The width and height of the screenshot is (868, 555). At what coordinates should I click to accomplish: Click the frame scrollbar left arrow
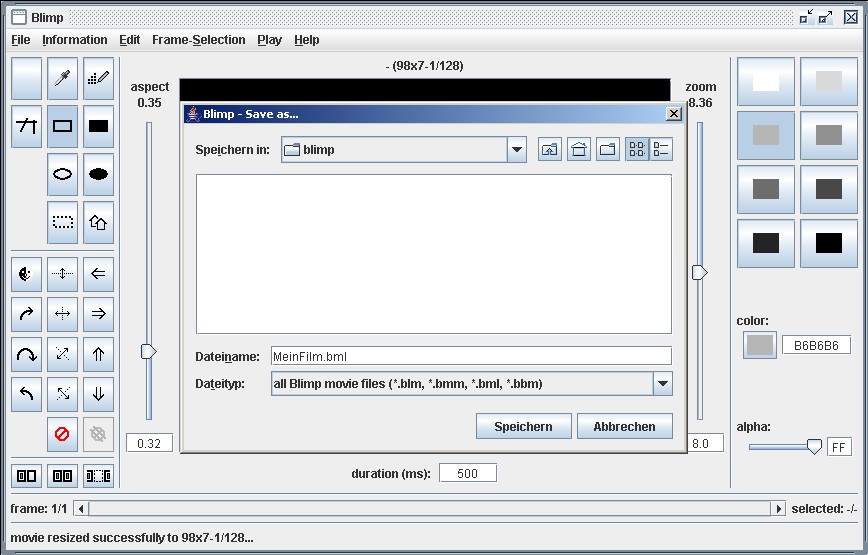pos(81,509)
